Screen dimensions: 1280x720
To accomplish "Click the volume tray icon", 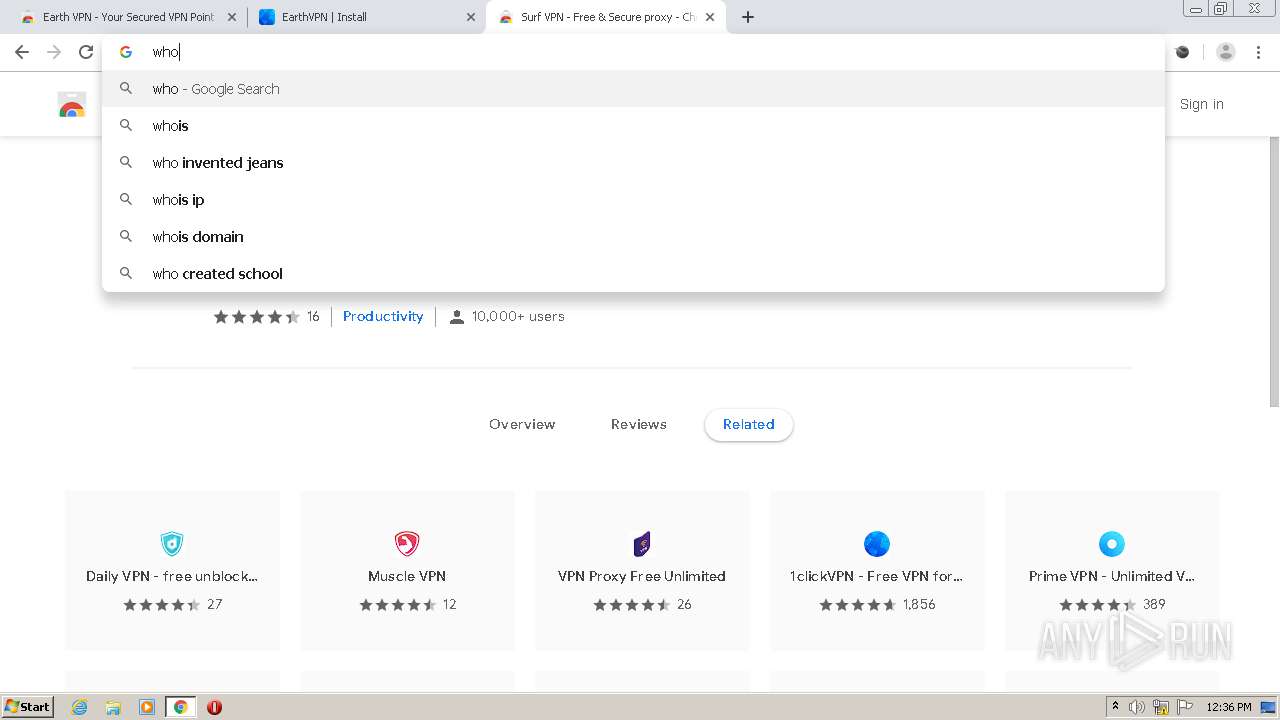I will coord(1137,707).
